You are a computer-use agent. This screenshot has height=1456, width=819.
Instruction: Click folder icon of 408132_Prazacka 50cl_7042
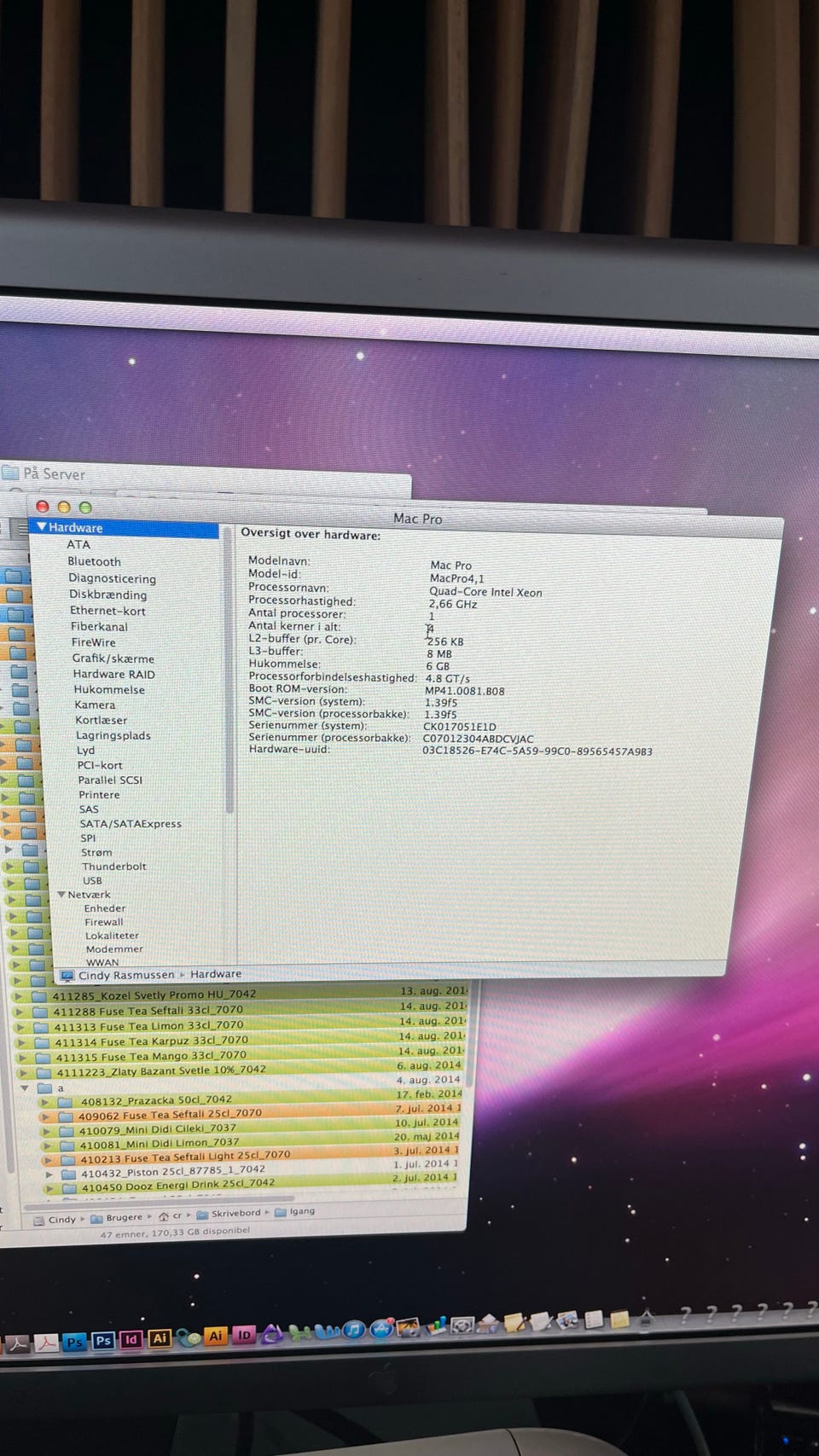point(65,1101)
